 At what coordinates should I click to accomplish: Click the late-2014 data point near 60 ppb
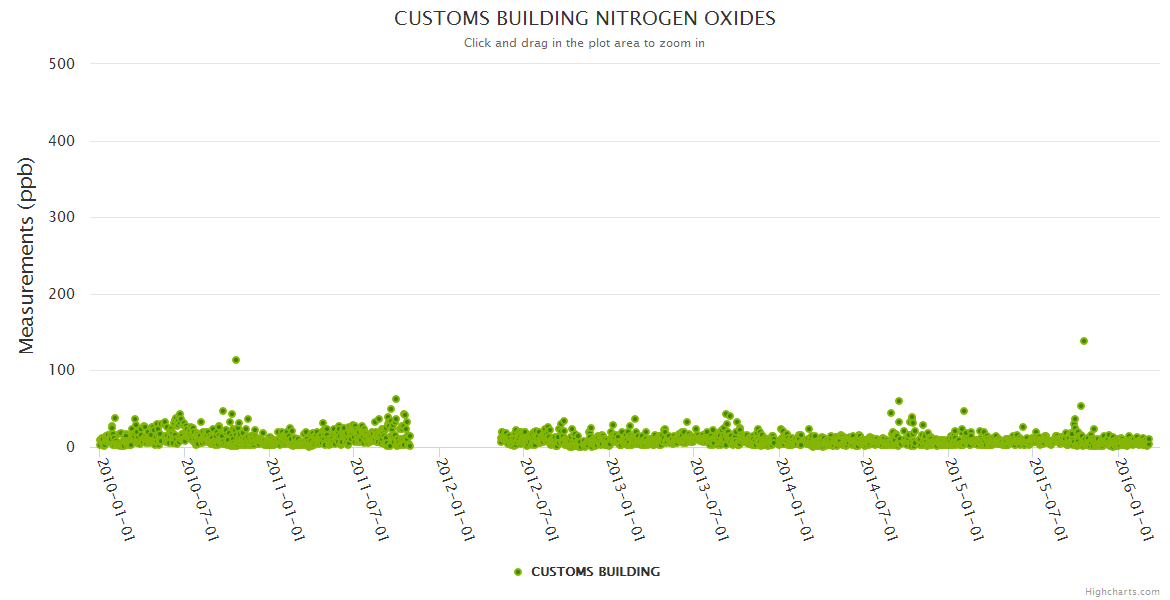pos(899,401)
